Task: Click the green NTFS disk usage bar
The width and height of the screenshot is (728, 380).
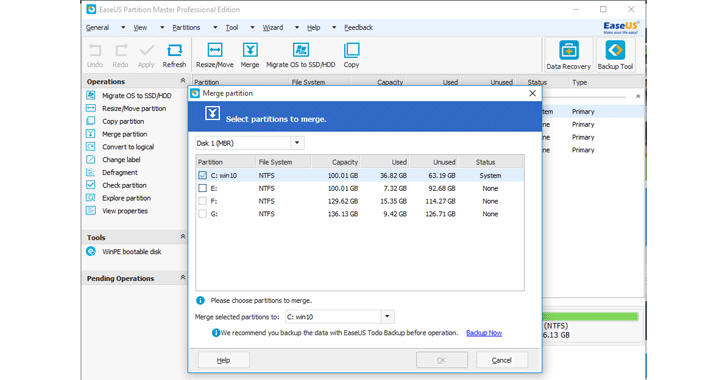Action: pyautogui.click(x=591, y=316)
